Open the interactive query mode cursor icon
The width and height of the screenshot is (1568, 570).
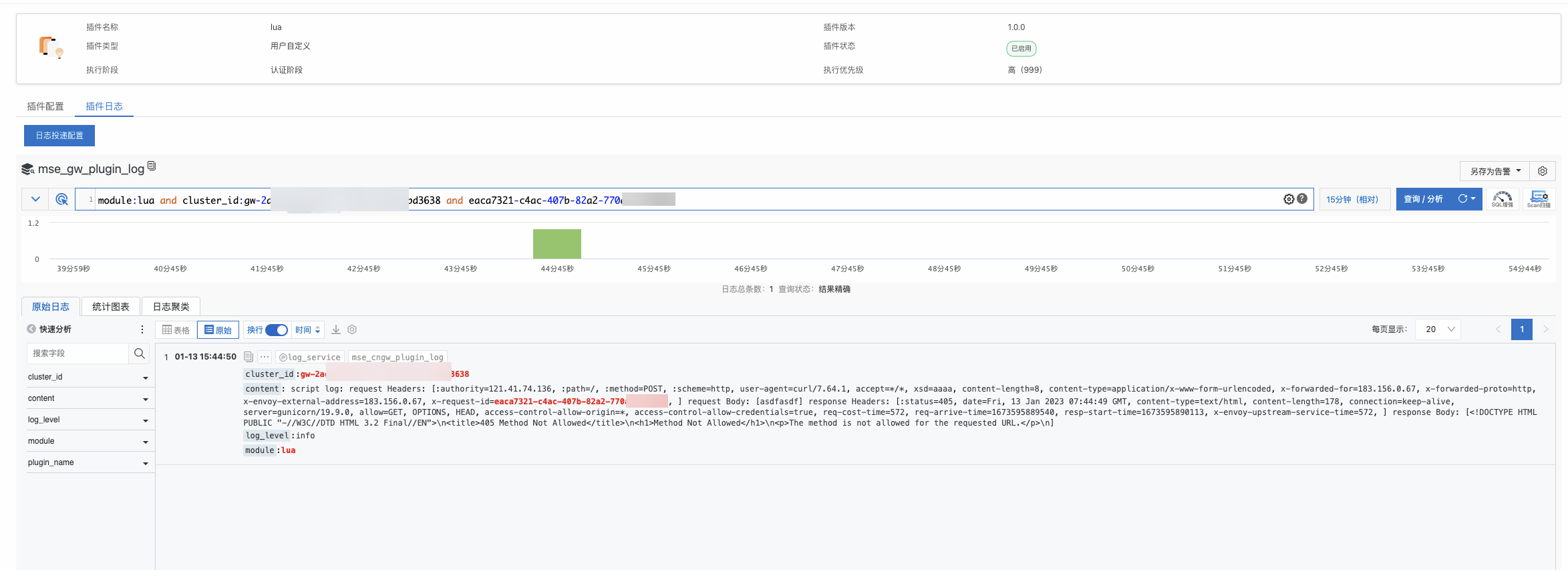(62, 199)
